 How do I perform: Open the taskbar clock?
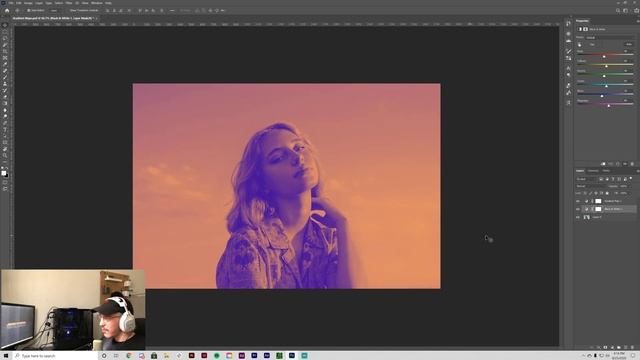(619, 356)
